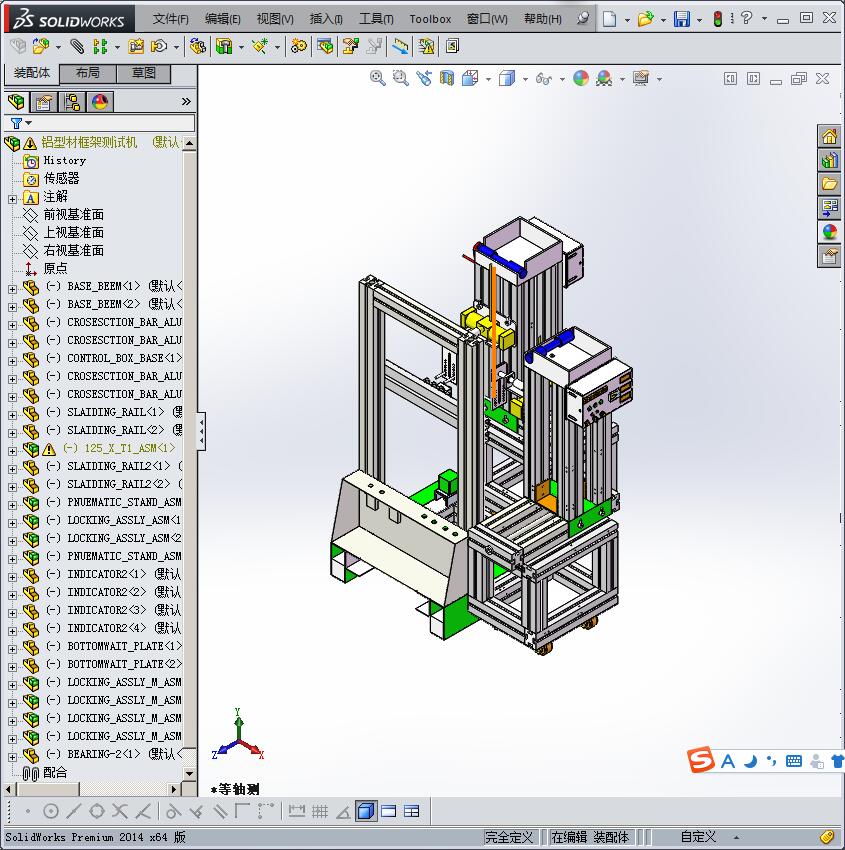The width and height of the screenshot is (845, 850).
Task: Open the 插入(I) menu
Action: coord(326,19)
